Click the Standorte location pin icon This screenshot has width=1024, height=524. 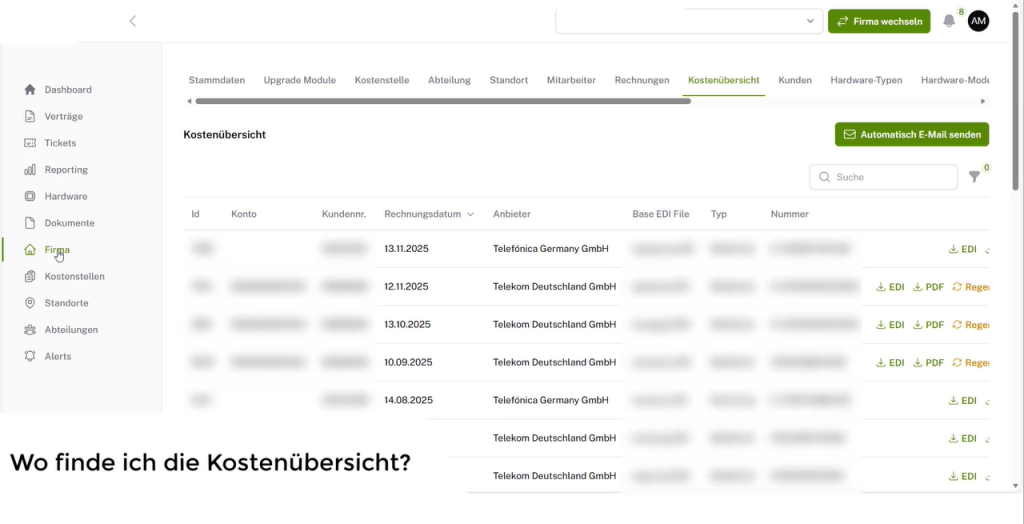coord(30,303)
